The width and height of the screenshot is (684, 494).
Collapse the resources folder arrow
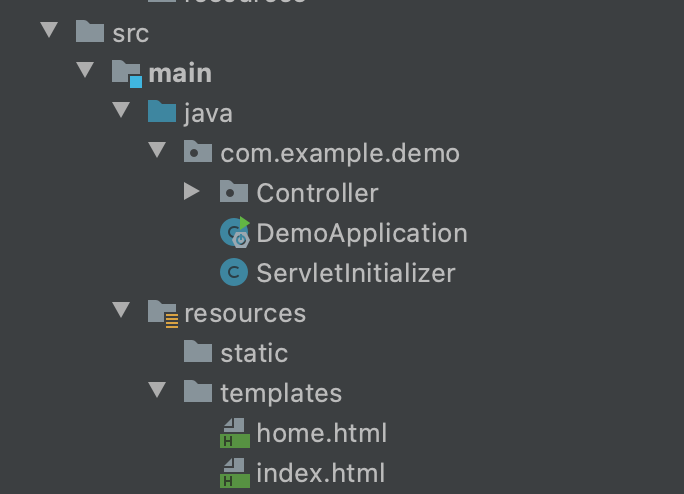coord(121,311)
